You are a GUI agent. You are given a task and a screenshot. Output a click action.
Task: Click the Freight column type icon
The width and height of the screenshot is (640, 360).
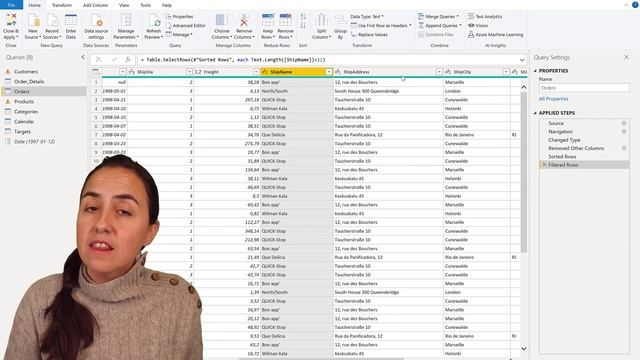pos(198,72)
